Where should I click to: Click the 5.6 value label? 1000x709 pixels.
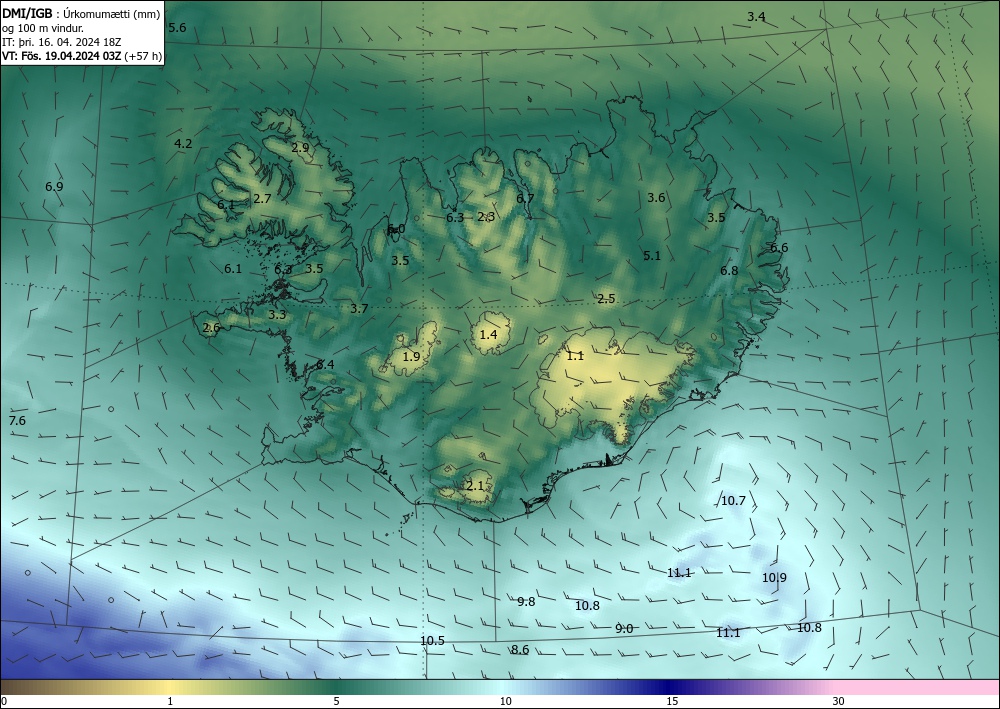(177, 27)
